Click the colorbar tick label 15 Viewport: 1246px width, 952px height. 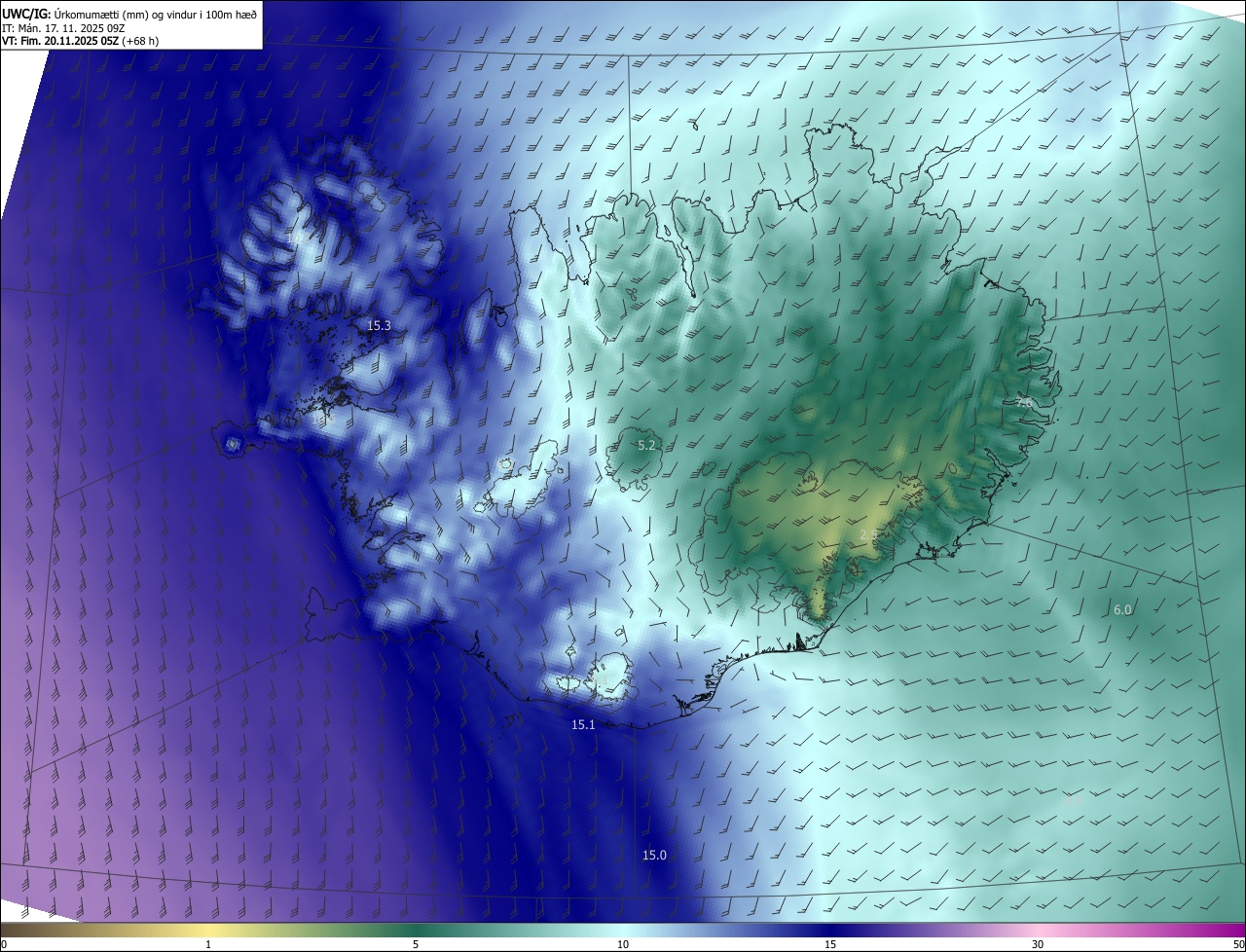(x=830, y=944)
